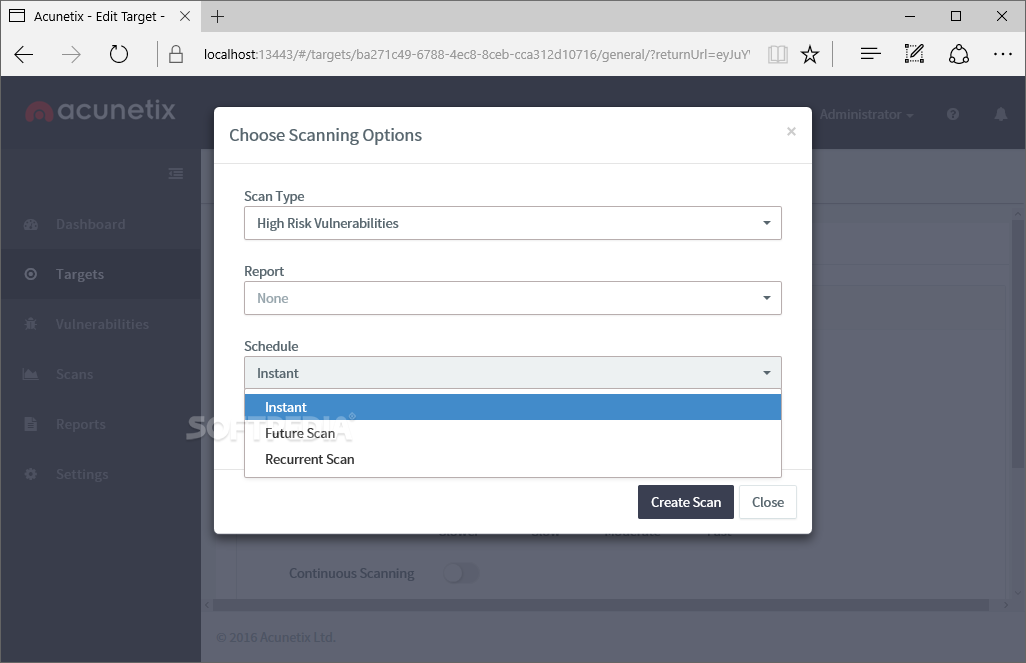Click the Continuous Scanning label
Screen dimensions: 1026x663
351,573
